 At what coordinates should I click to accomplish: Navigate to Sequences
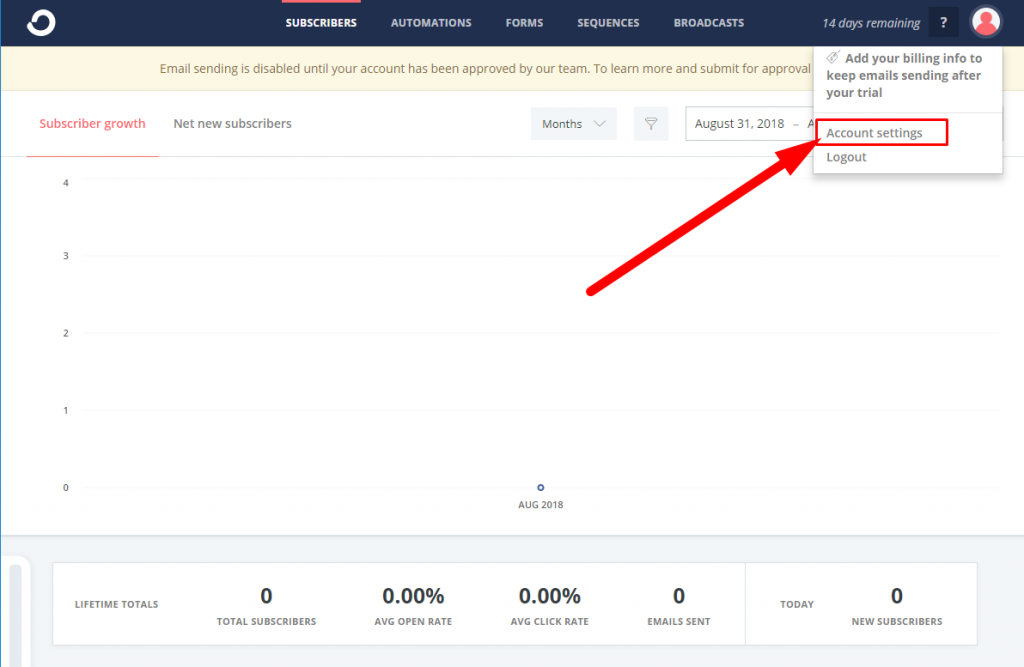point(608,23)
